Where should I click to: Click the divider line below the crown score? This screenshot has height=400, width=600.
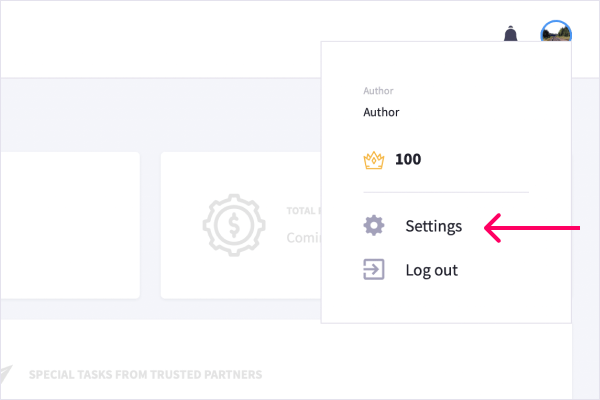(446, 192)
